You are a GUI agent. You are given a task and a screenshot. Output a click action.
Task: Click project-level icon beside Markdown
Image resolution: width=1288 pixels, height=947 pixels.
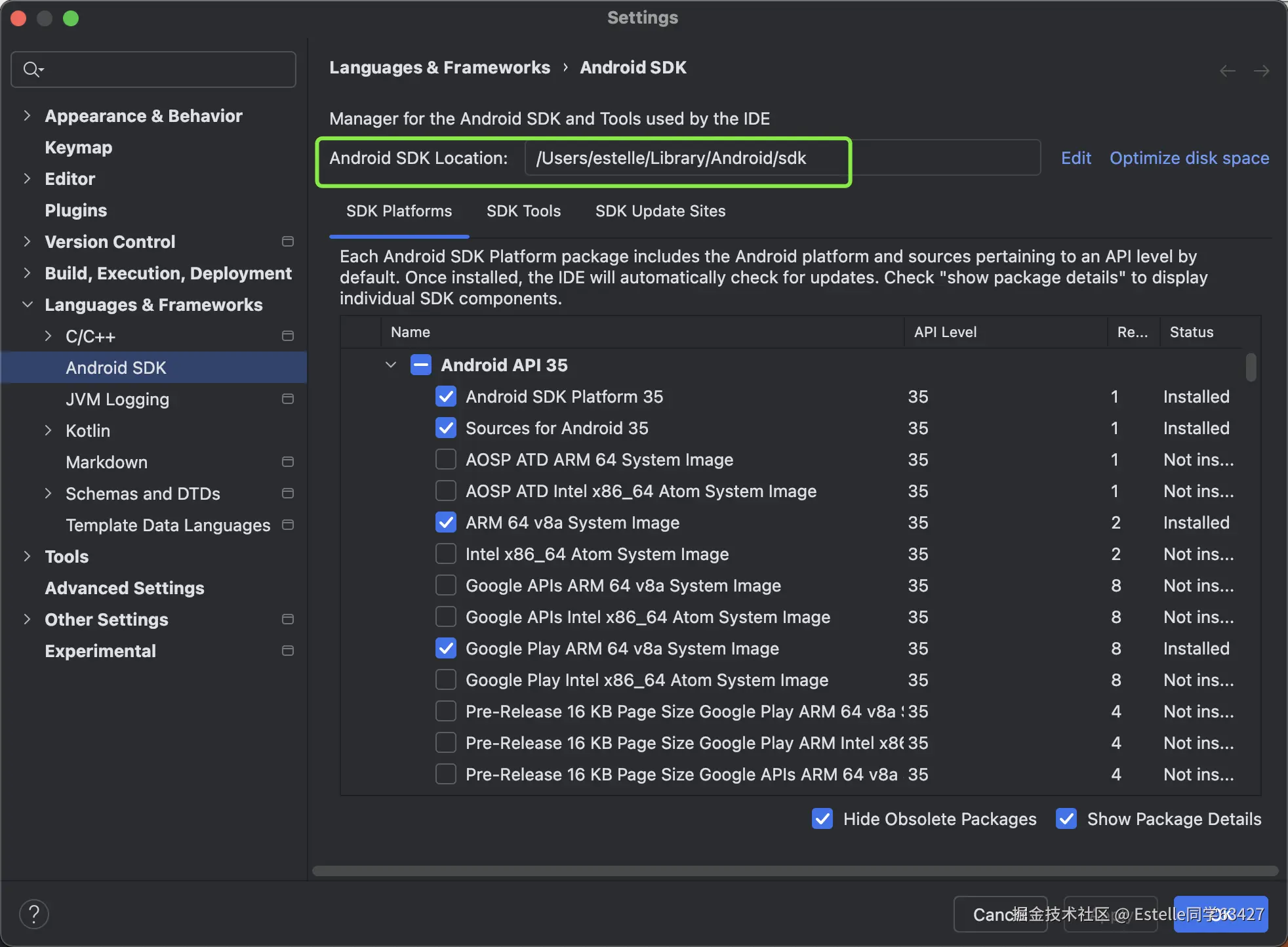pyautogui.click(x=287, y=462)
